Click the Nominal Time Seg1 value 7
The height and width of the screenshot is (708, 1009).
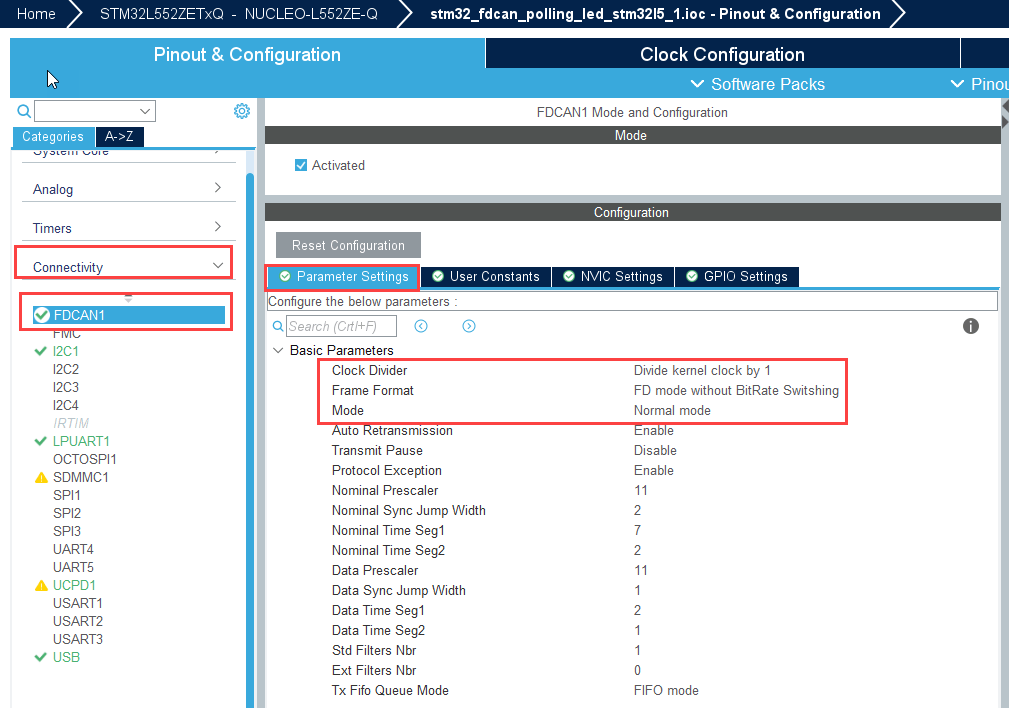(637, 530)
